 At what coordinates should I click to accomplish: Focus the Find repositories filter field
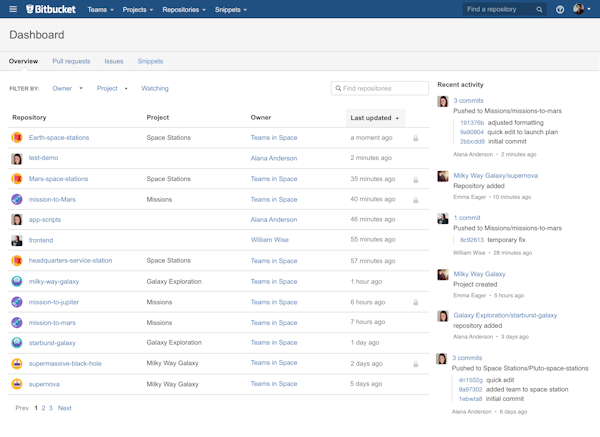coord(380,88)
